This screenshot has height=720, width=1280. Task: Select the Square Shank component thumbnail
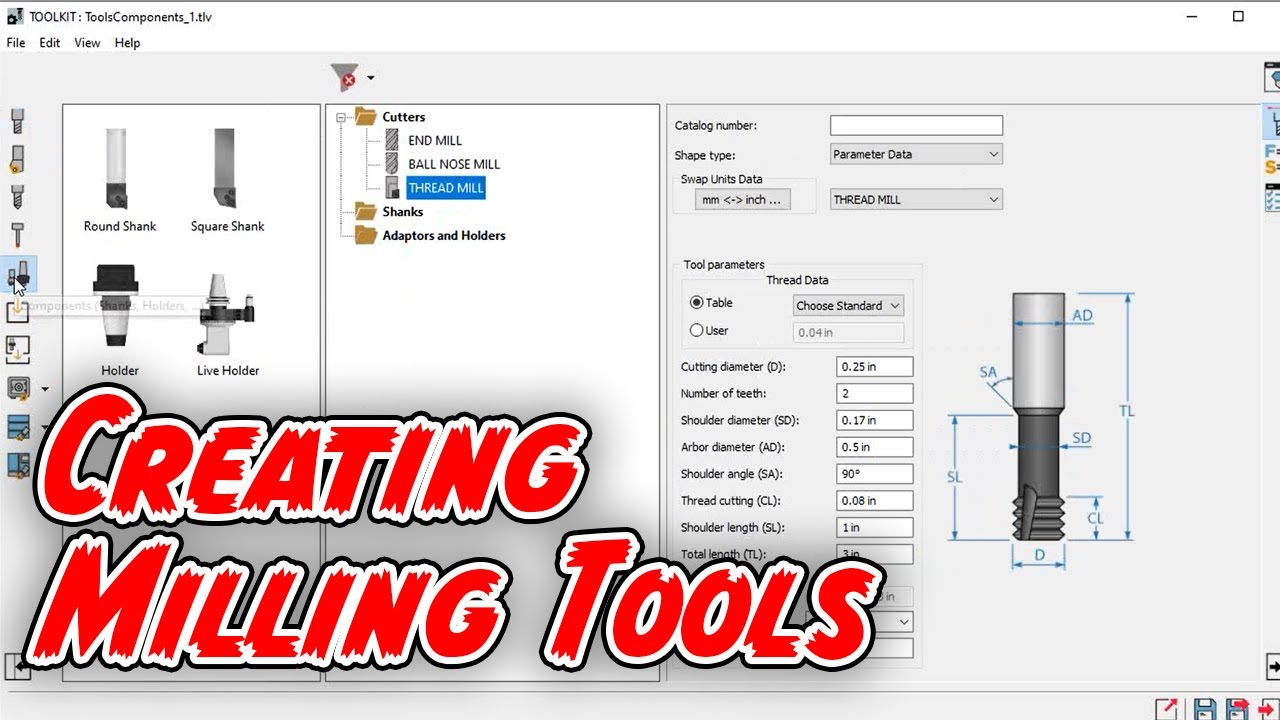click(x=227, y=180)
